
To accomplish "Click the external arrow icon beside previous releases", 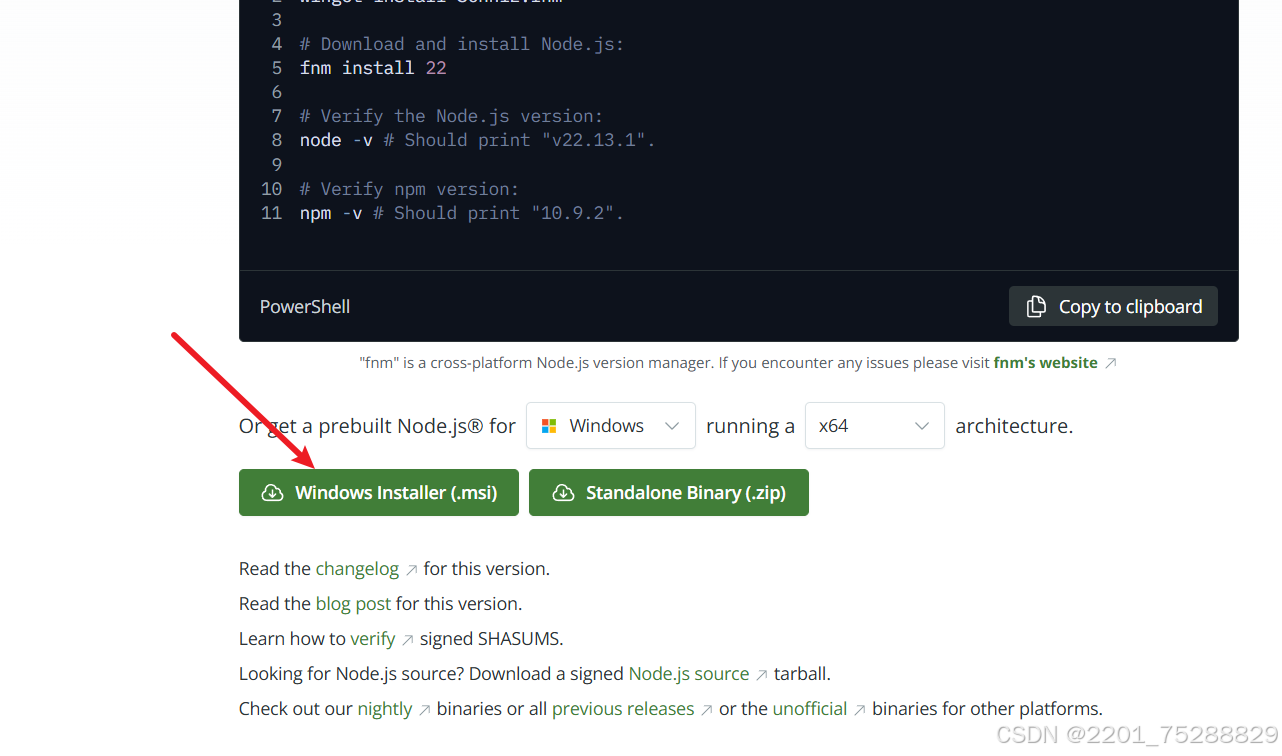I will (x=707, y=710).
